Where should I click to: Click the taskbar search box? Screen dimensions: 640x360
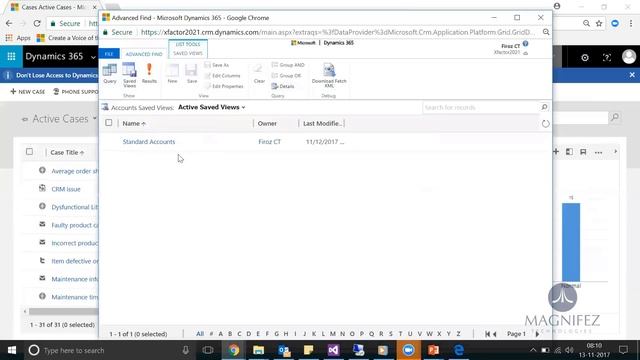pos(108,350)
